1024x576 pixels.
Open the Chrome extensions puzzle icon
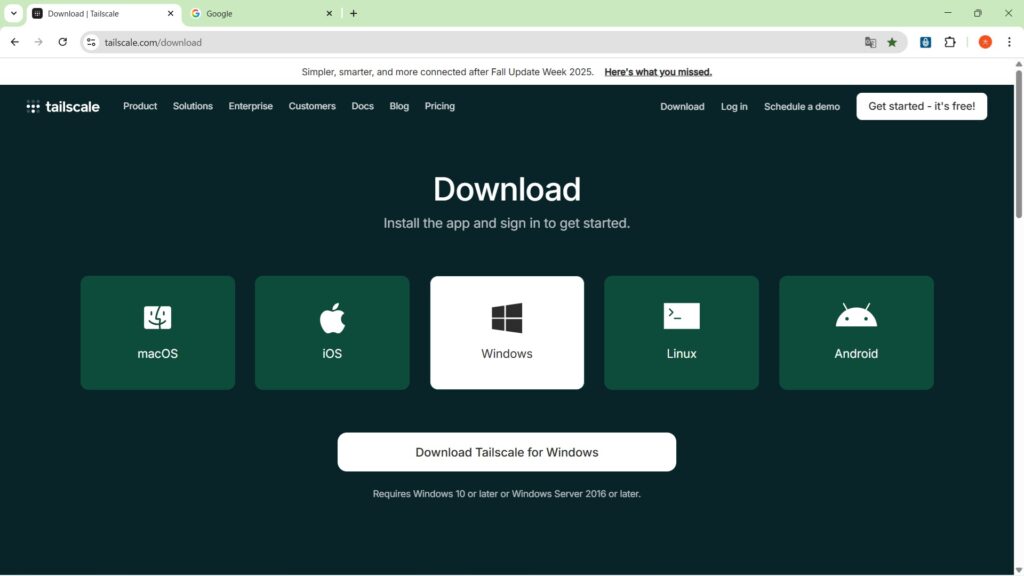[x=950, y=42]
